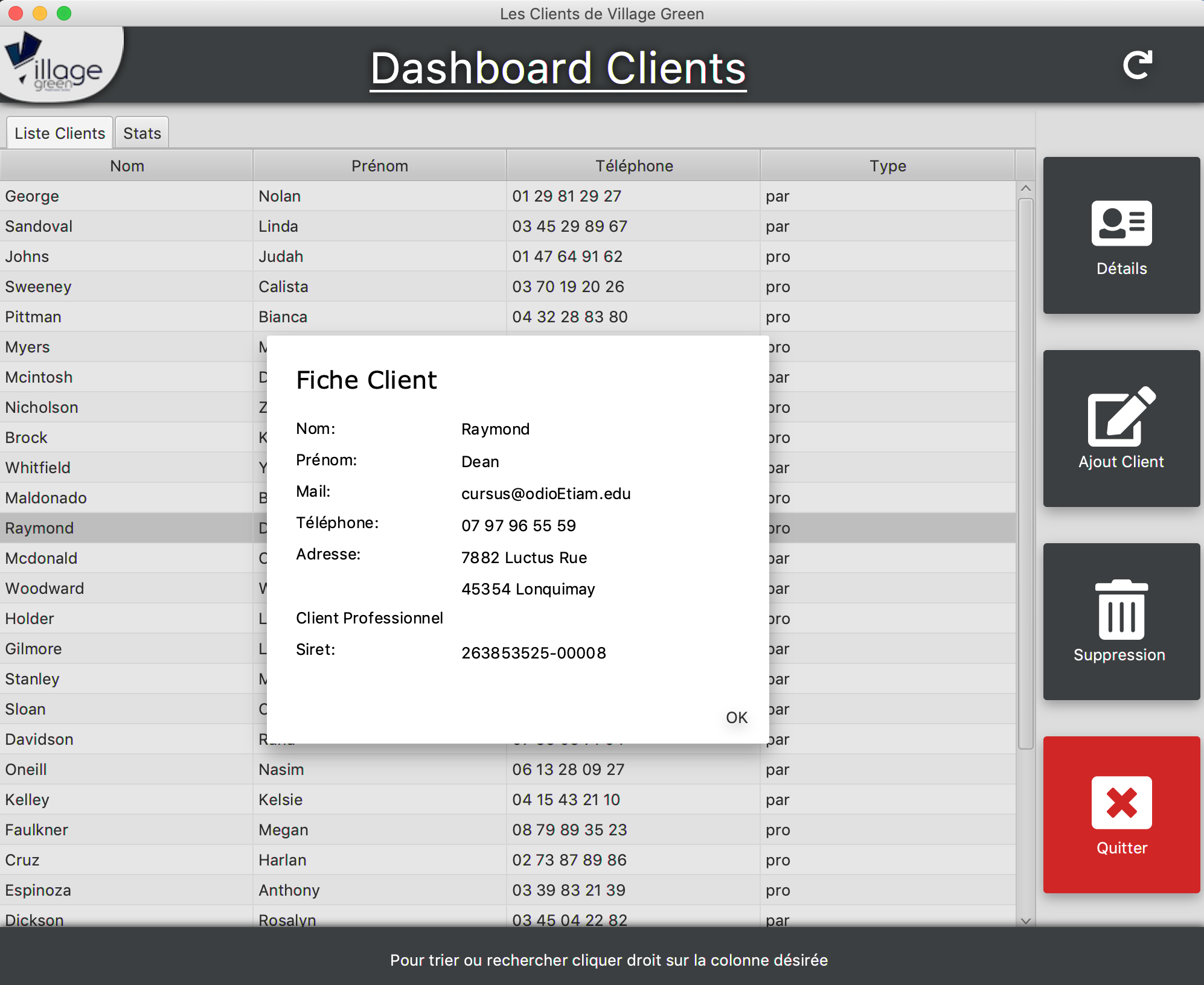The height and width of the screenshot is (985, 1204).
Task: Click the Sloan name cell
Action: [126, 709]
